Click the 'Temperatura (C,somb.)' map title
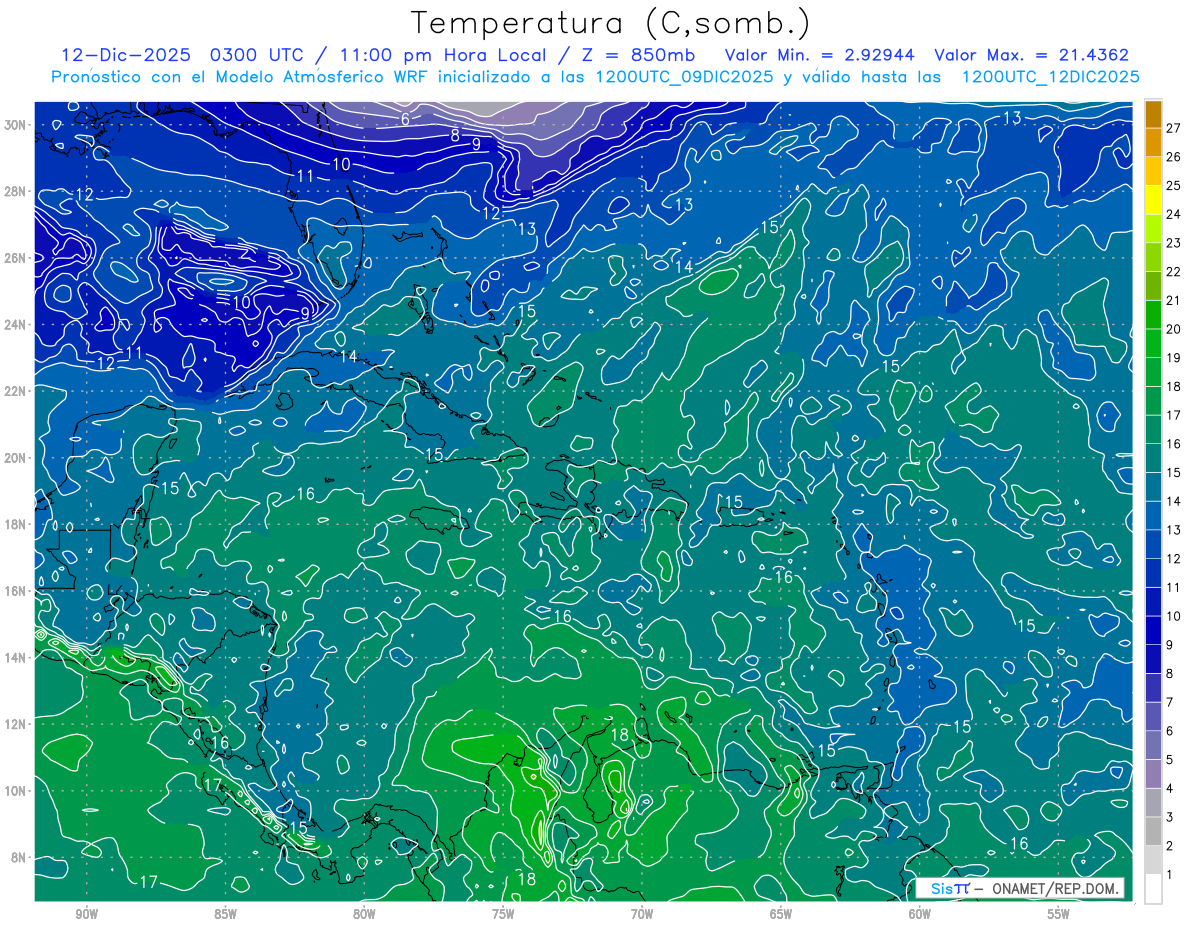The height and width of the screenshot is (927, 1200). (610, 23)
